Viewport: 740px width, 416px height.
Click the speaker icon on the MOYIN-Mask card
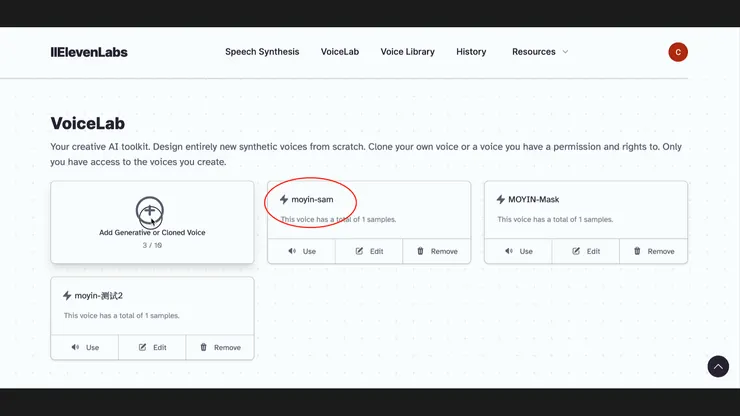[509, 251]
